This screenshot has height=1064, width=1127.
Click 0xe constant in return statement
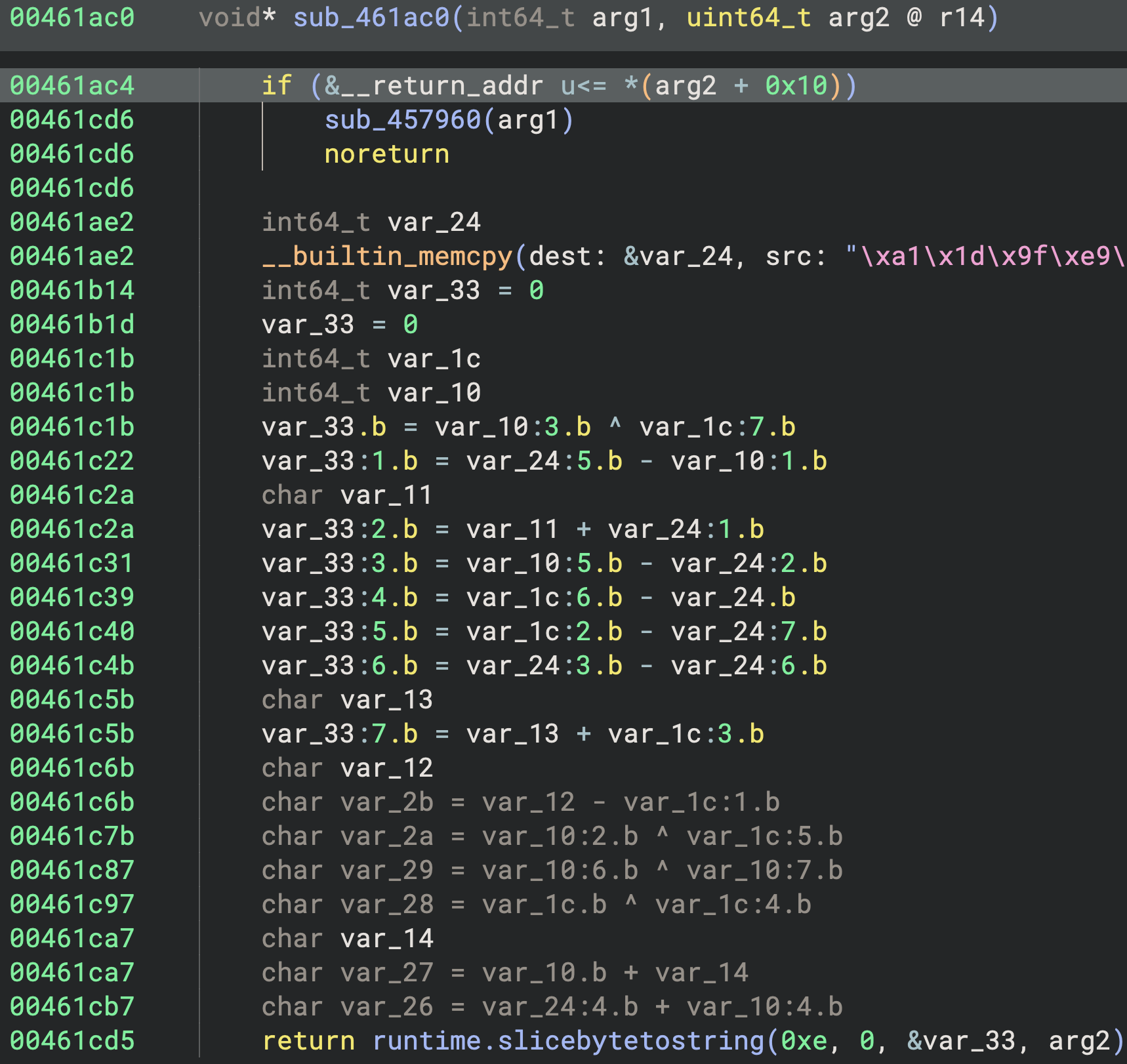coord(804,1041)
